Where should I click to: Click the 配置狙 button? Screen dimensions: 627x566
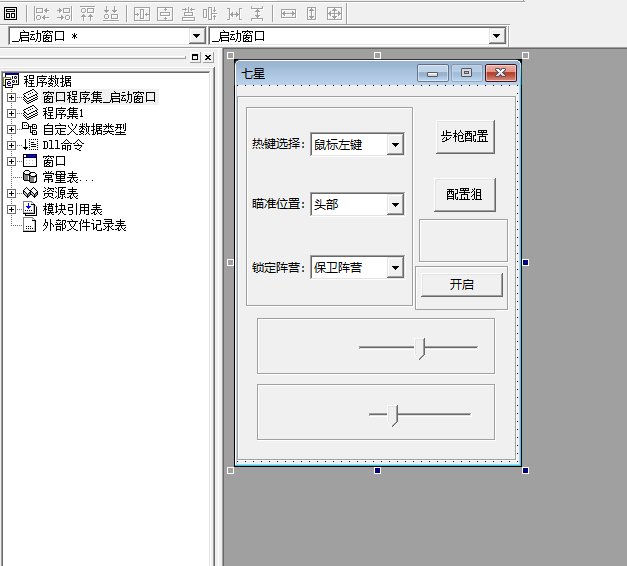click(x=464, y=195)
